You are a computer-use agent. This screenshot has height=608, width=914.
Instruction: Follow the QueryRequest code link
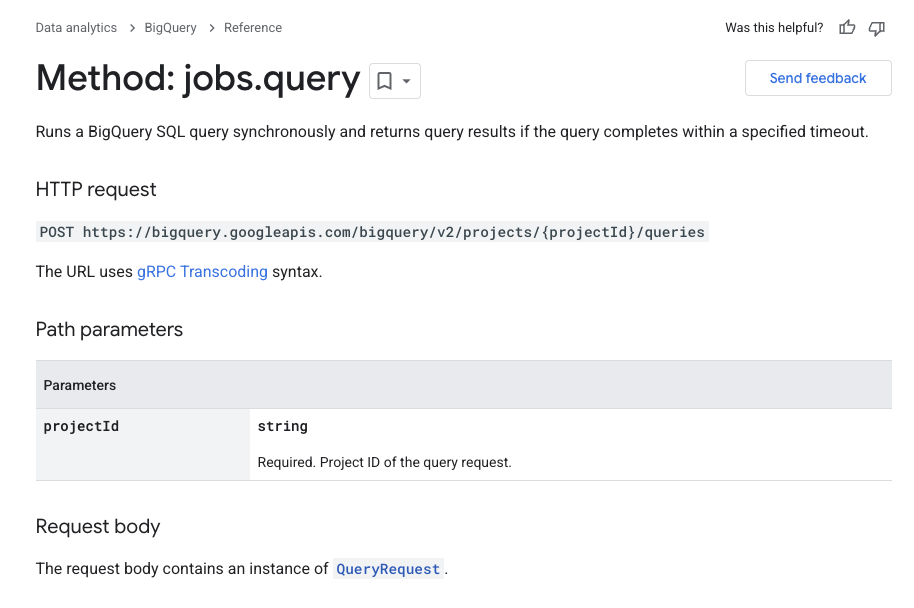click(x=388, y=569)
